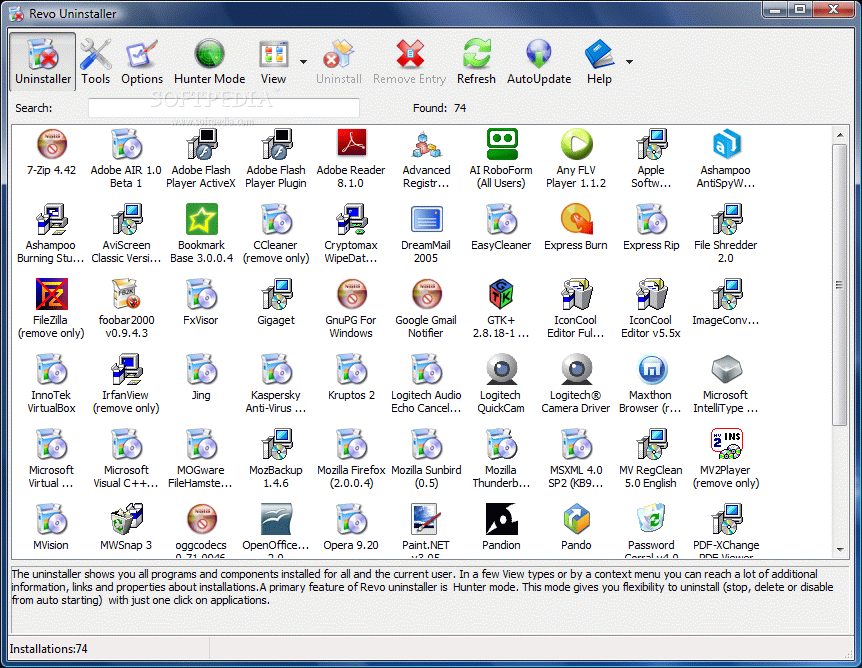Refresh the installed programs list
Image resolution: width=862 pixels, height=668 pixels.
point(476,62)
